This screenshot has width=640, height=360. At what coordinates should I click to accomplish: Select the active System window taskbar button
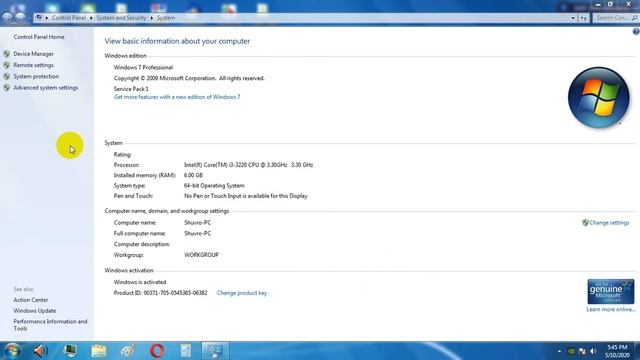(215, 351)
